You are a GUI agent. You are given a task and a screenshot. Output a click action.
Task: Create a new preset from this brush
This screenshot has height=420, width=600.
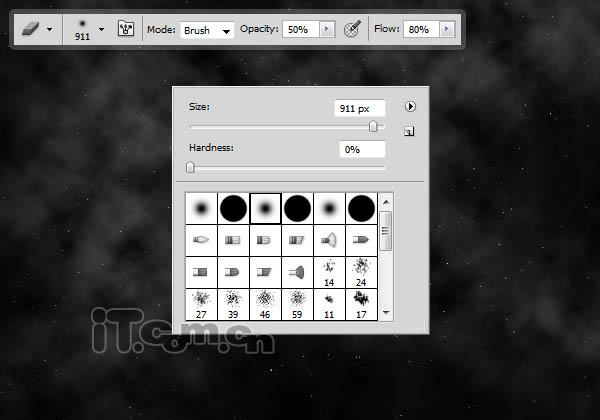click(409, 131)
